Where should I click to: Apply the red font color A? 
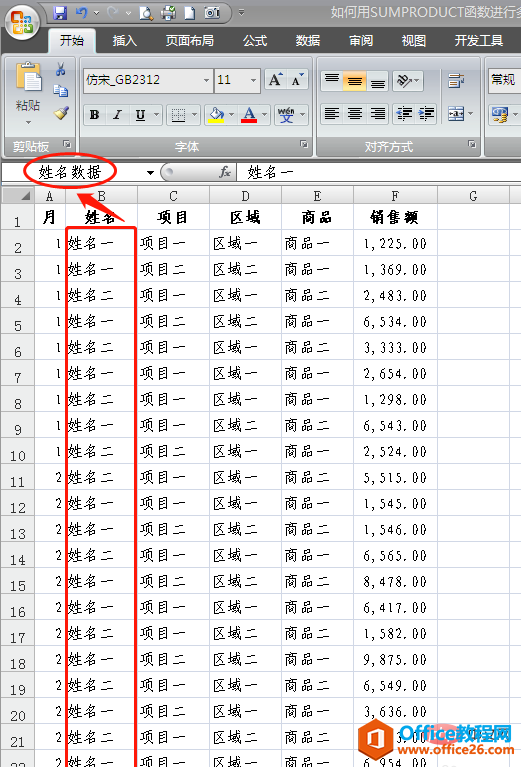(249, 115)
